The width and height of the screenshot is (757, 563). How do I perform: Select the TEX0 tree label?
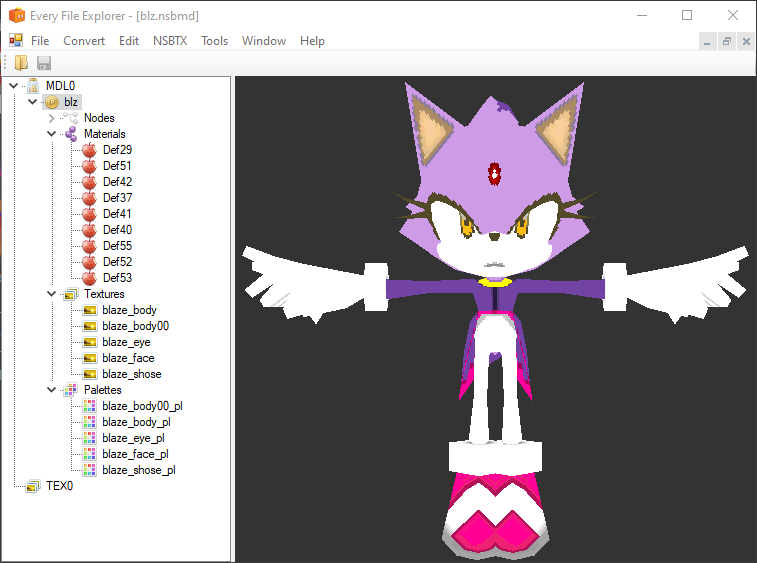(x=59, y=486)
